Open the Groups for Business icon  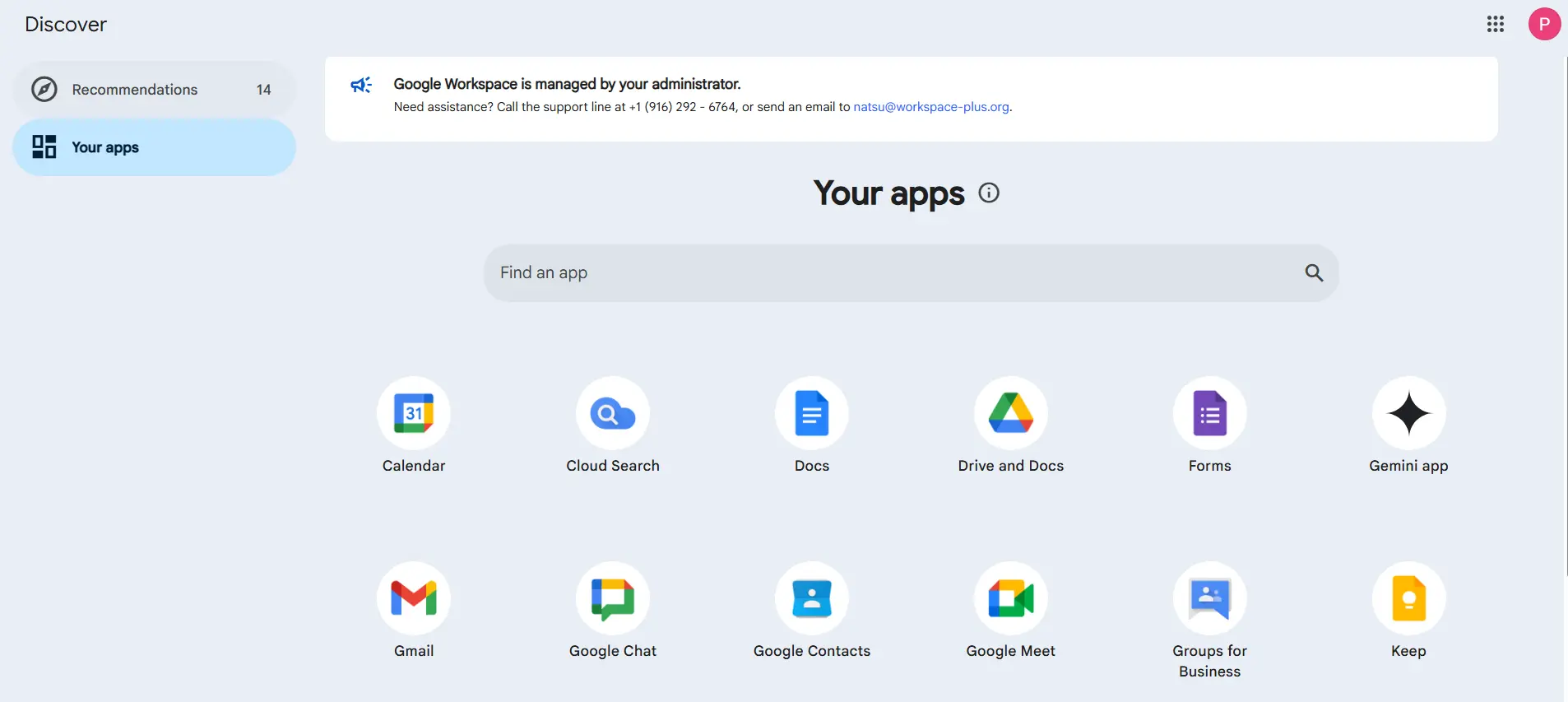[x=1210, y=598]
